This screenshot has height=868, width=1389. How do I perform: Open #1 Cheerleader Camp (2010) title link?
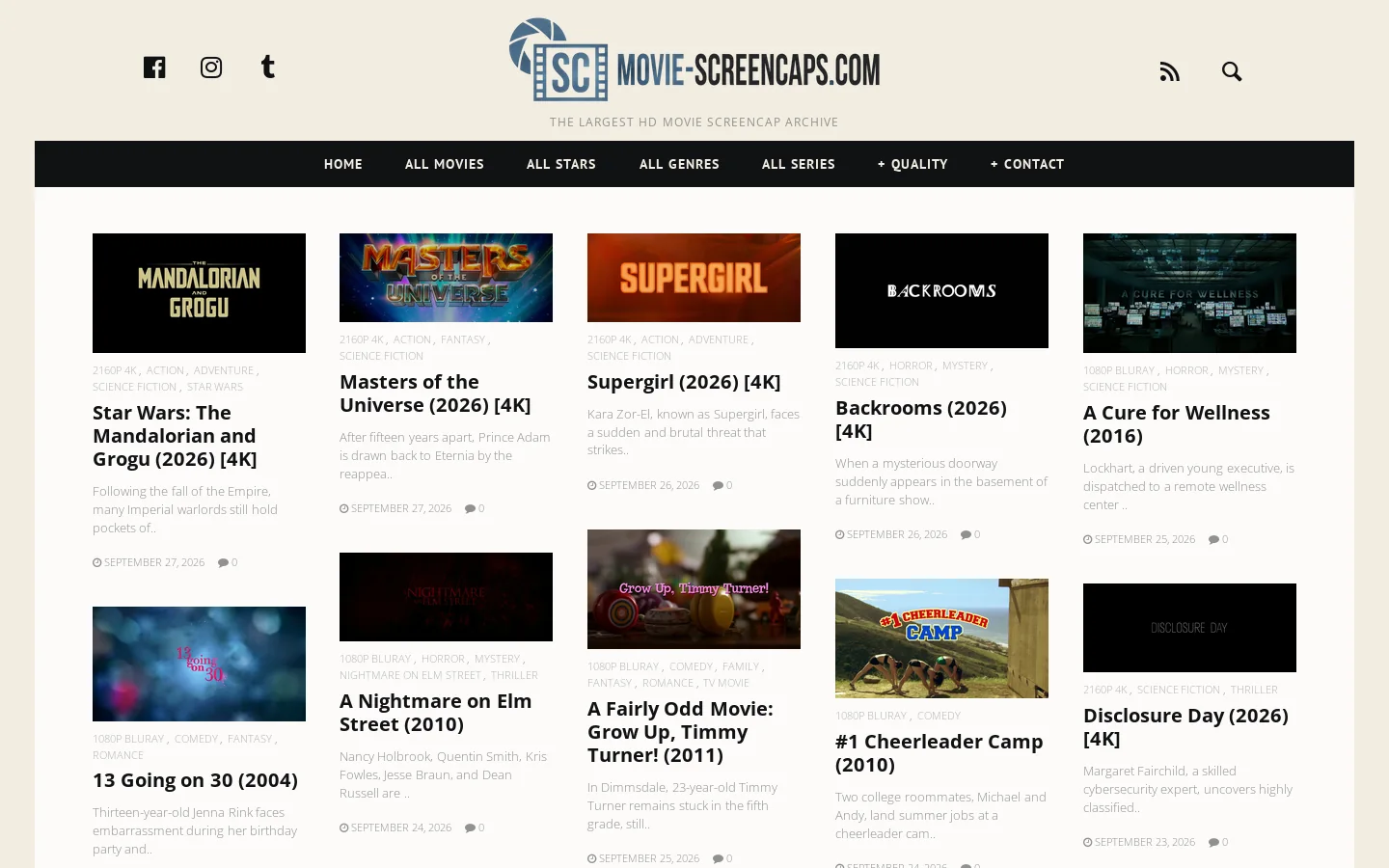click(940, 753)
